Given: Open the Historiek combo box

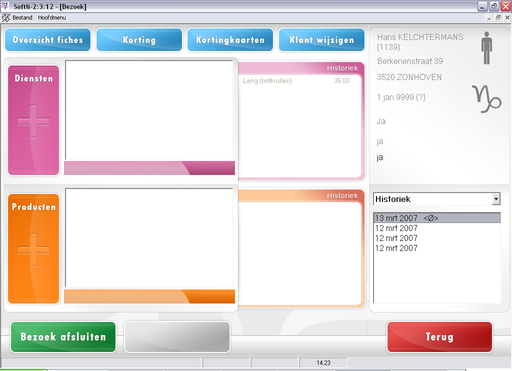Looking at the screenshot, I should (437, 199).
